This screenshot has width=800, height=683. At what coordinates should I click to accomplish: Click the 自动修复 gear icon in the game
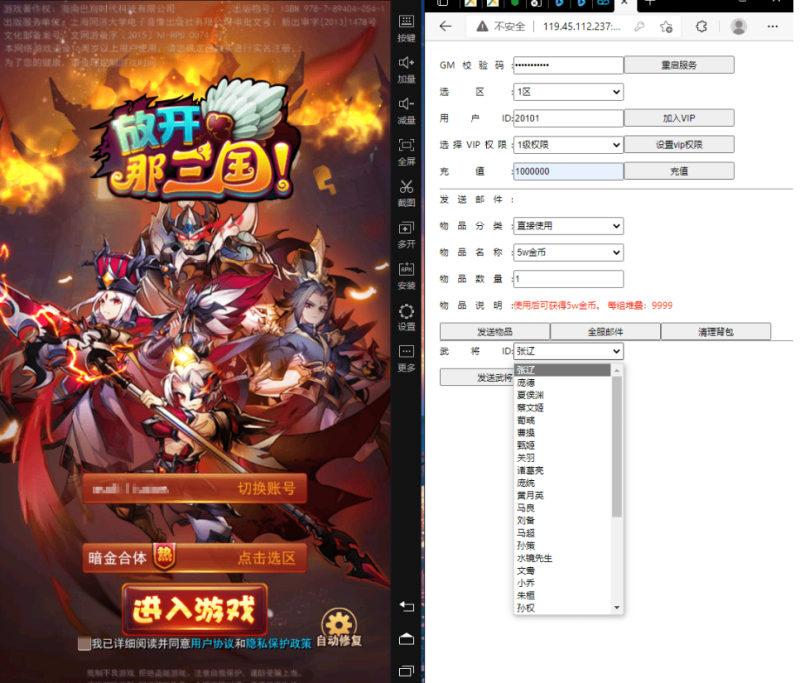tap(339, 622)
